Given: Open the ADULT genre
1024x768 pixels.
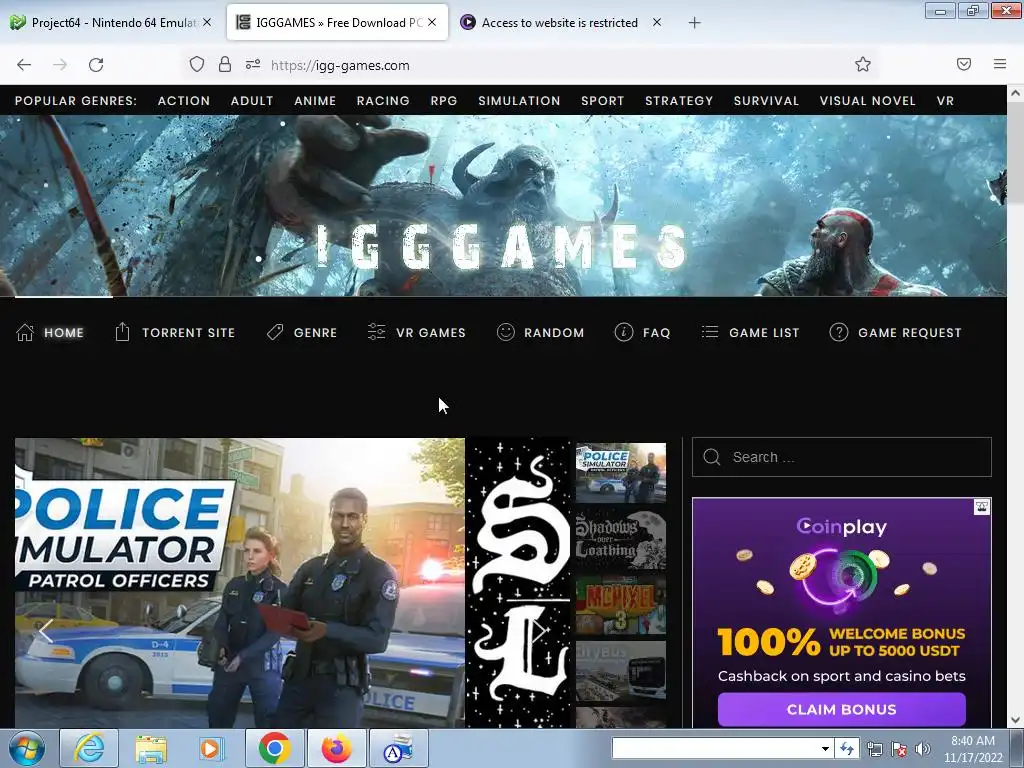Looking at the screenshot, I should (x=252, y=101).
